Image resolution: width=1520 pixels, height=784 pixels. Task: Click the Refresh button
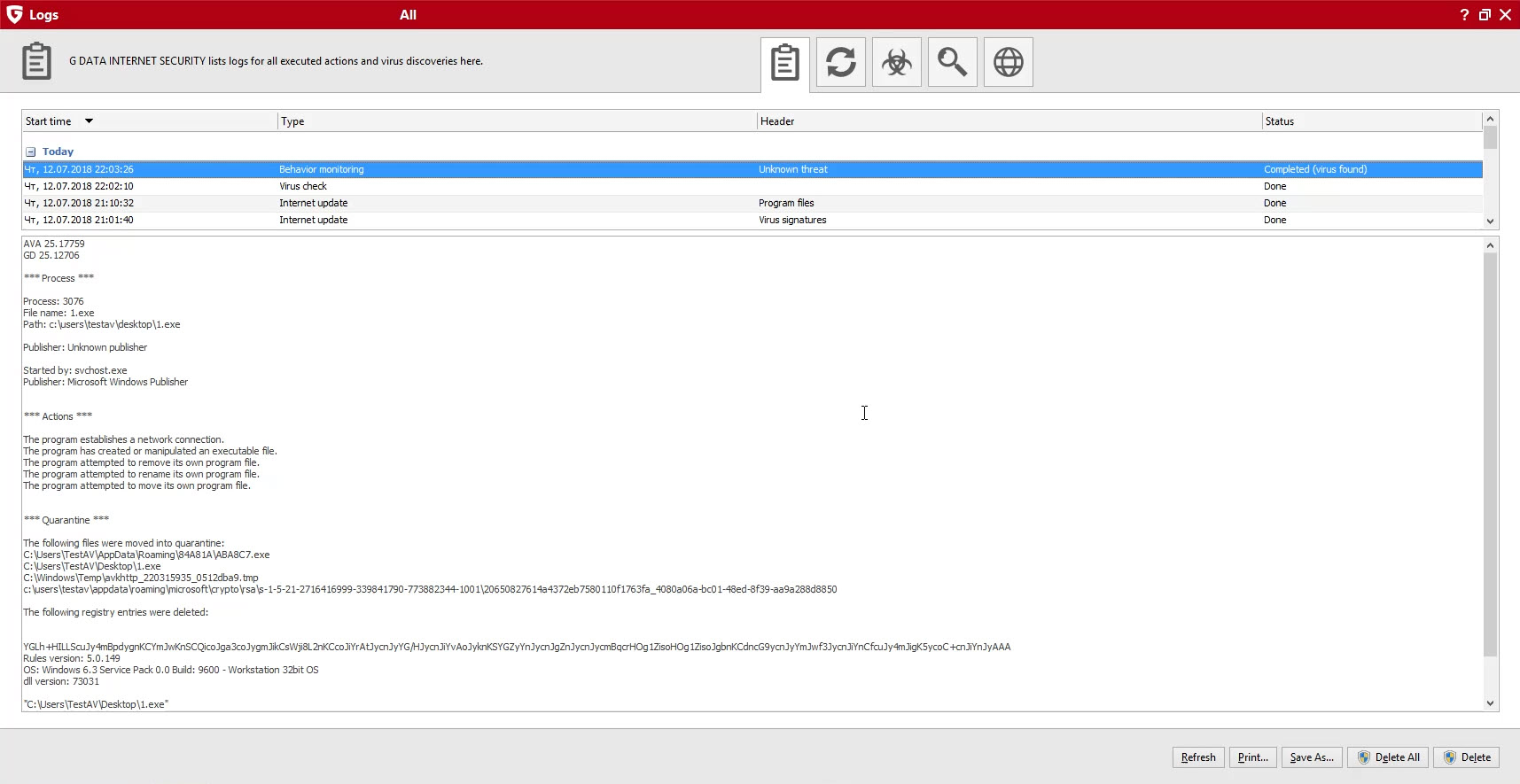click(1198, 757)
